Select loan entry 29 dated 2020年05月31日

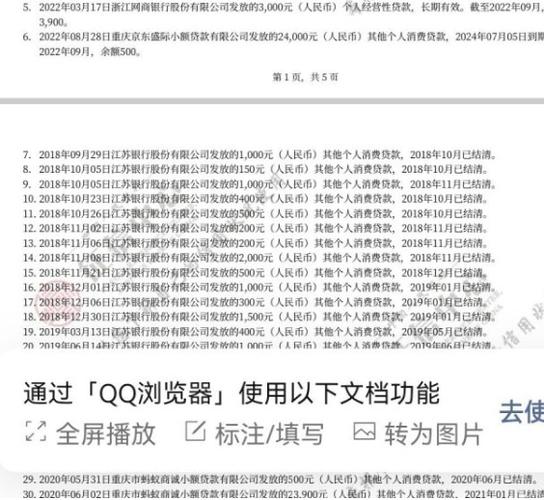(280, 480)
